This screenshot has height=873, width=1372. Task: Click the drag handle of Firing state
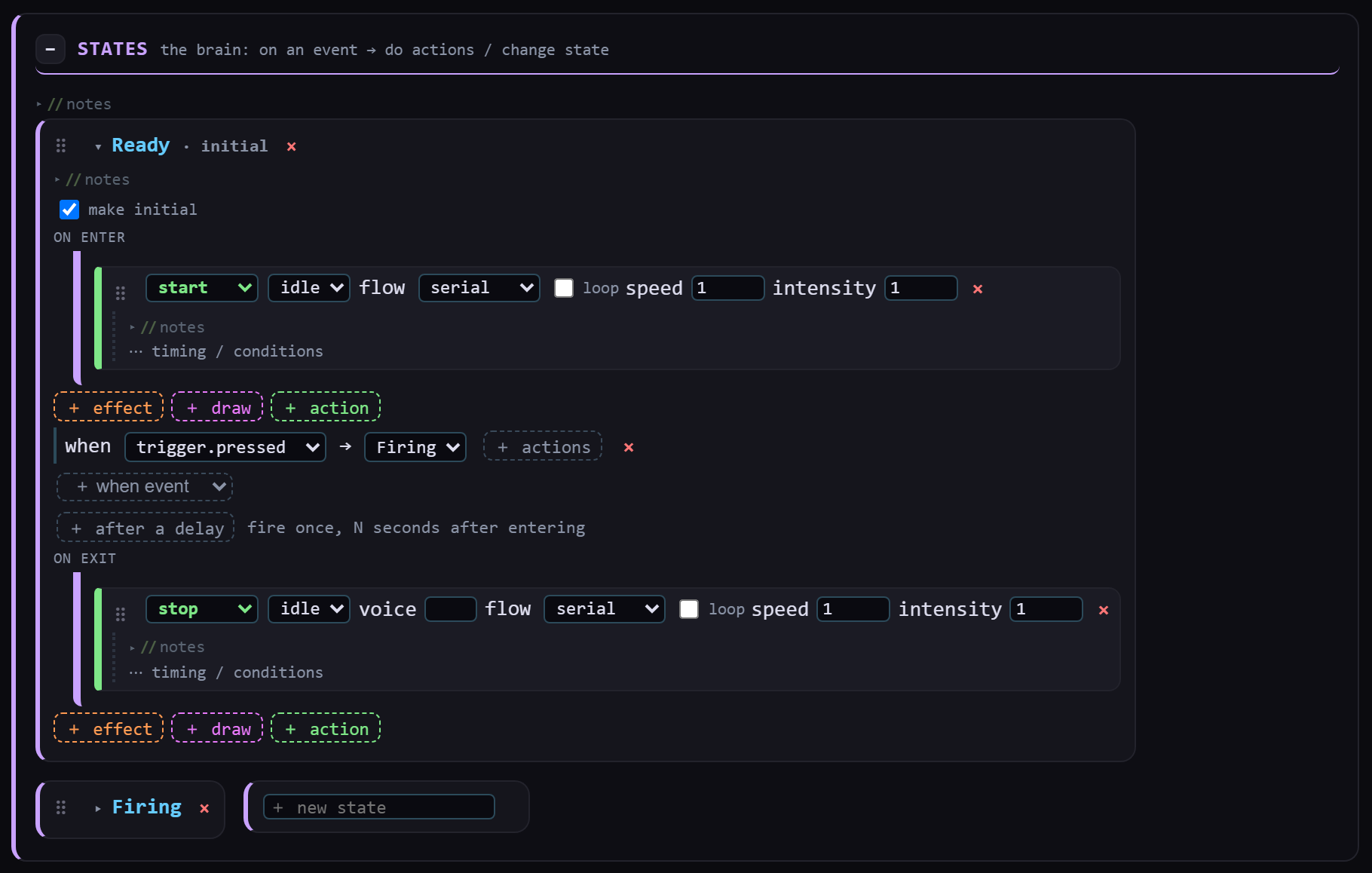61,807
